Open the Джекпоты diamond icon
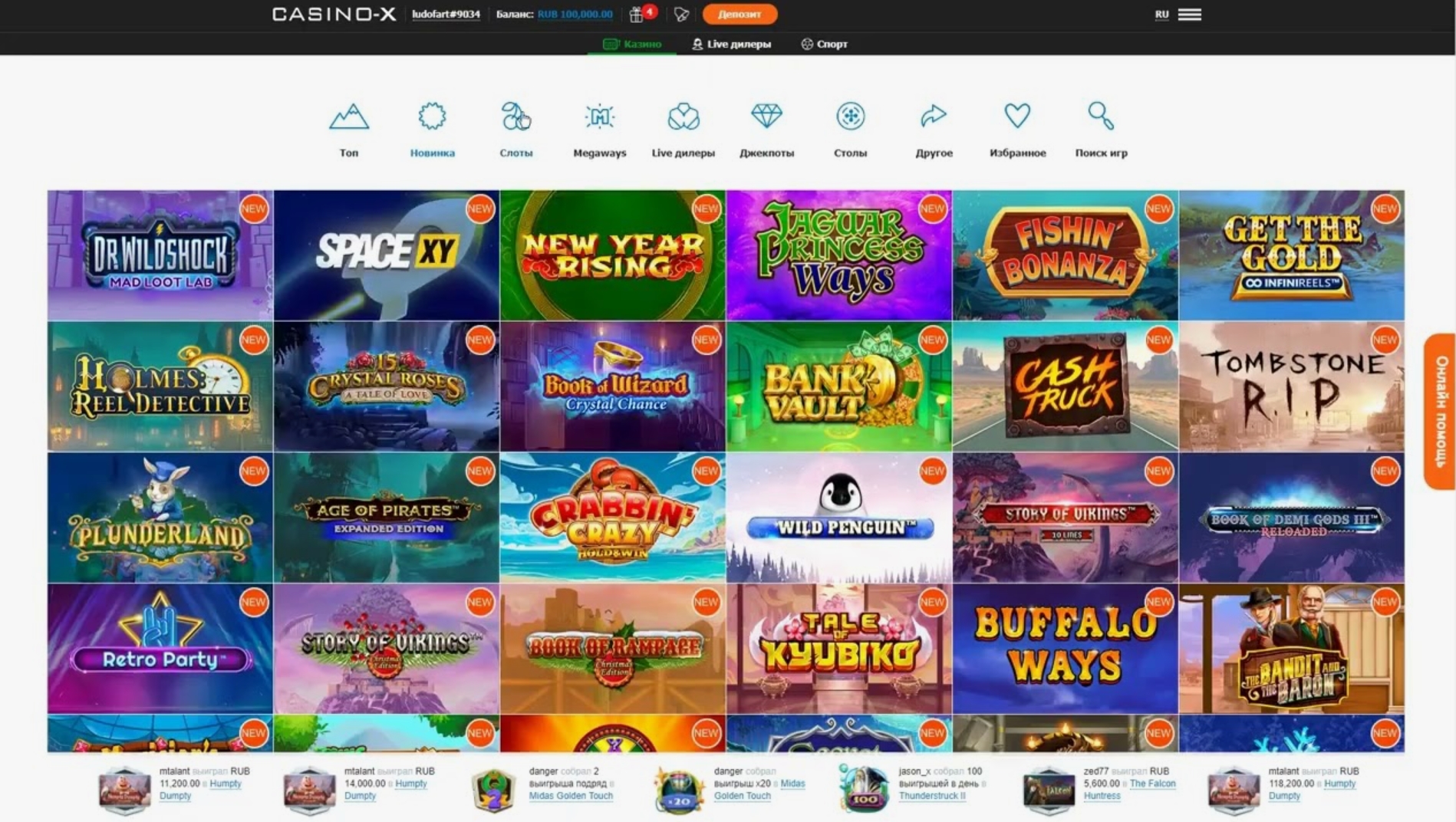 pos(766,117)
